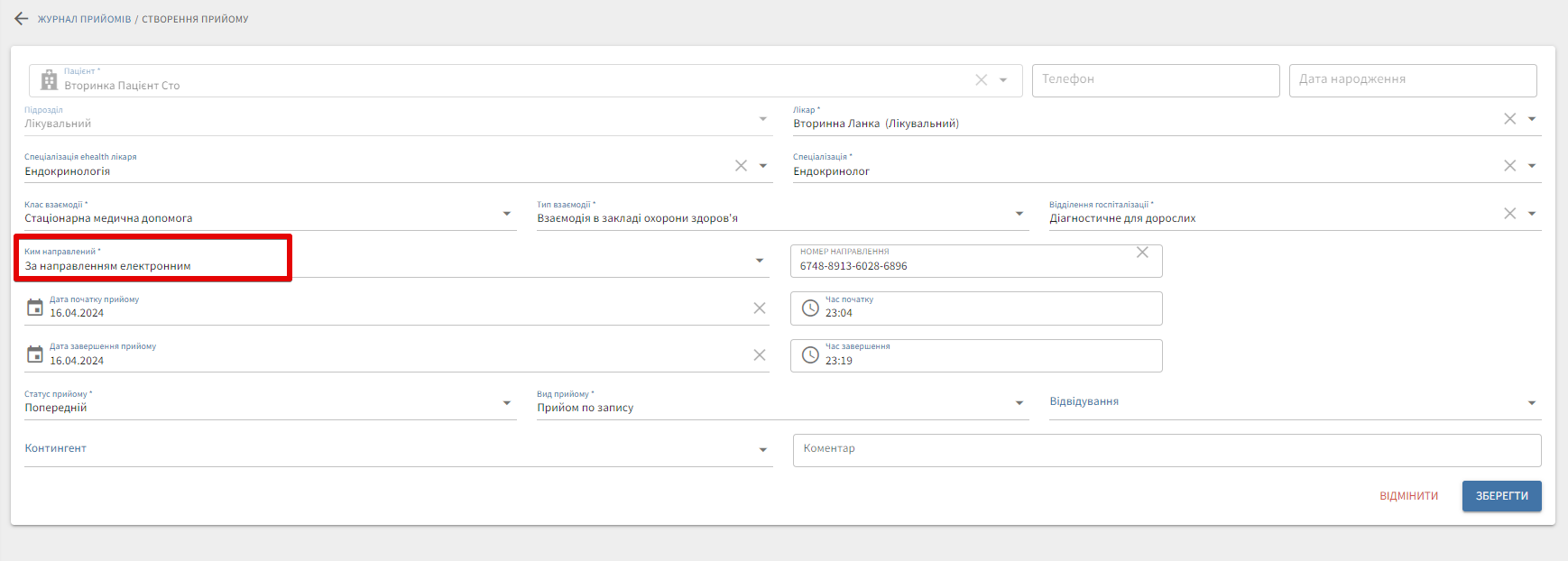Click the back arrow to appointment journal
1568x561 pixels.
coord(22,19)
